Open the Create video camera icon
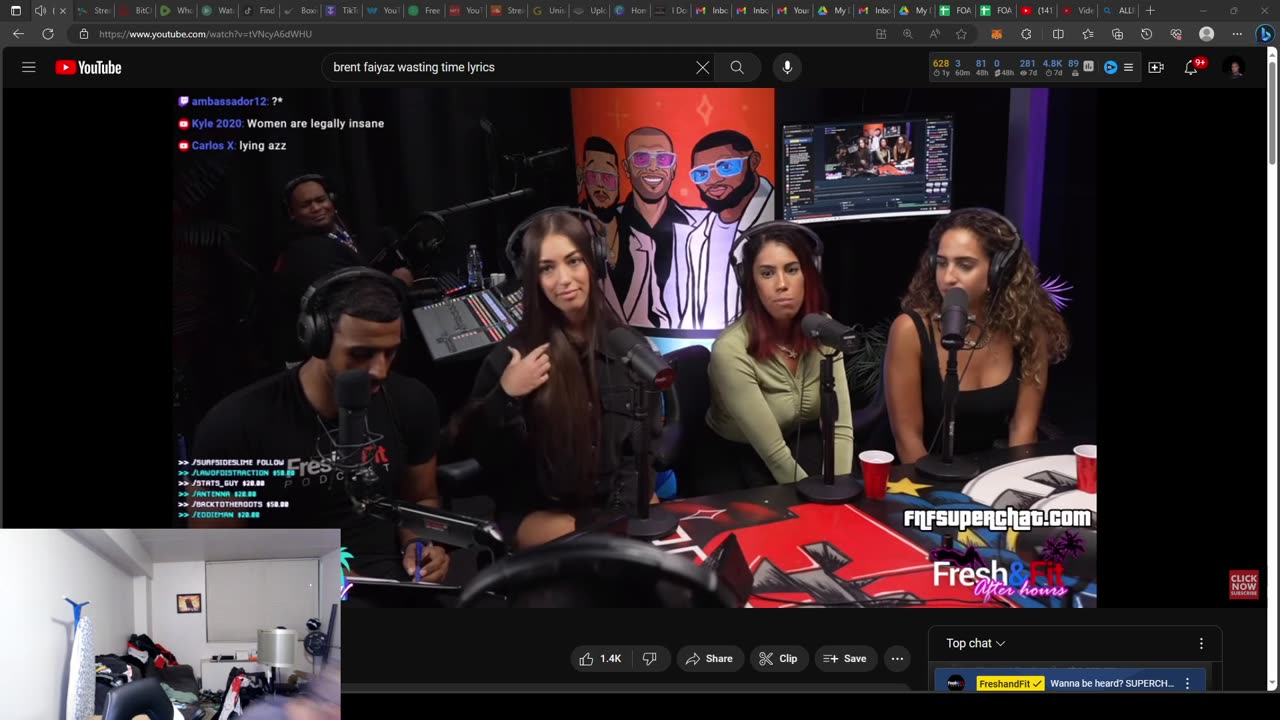1280x720 pixels. point(1156,67)
